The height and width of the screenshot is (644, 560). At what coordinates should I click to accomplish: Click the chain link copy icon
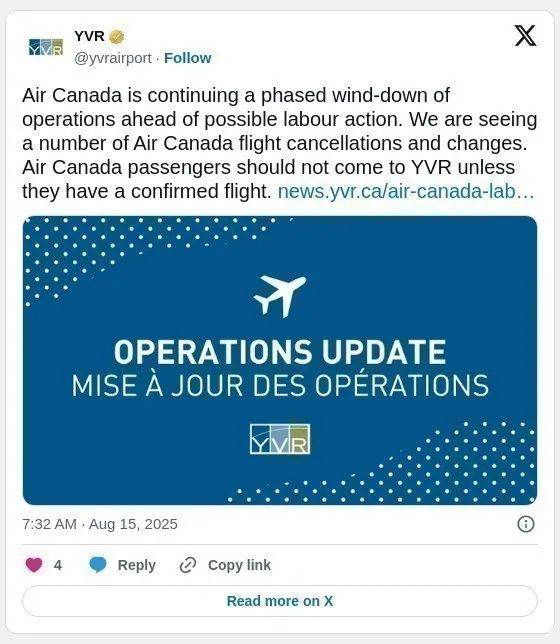point(188,565)
